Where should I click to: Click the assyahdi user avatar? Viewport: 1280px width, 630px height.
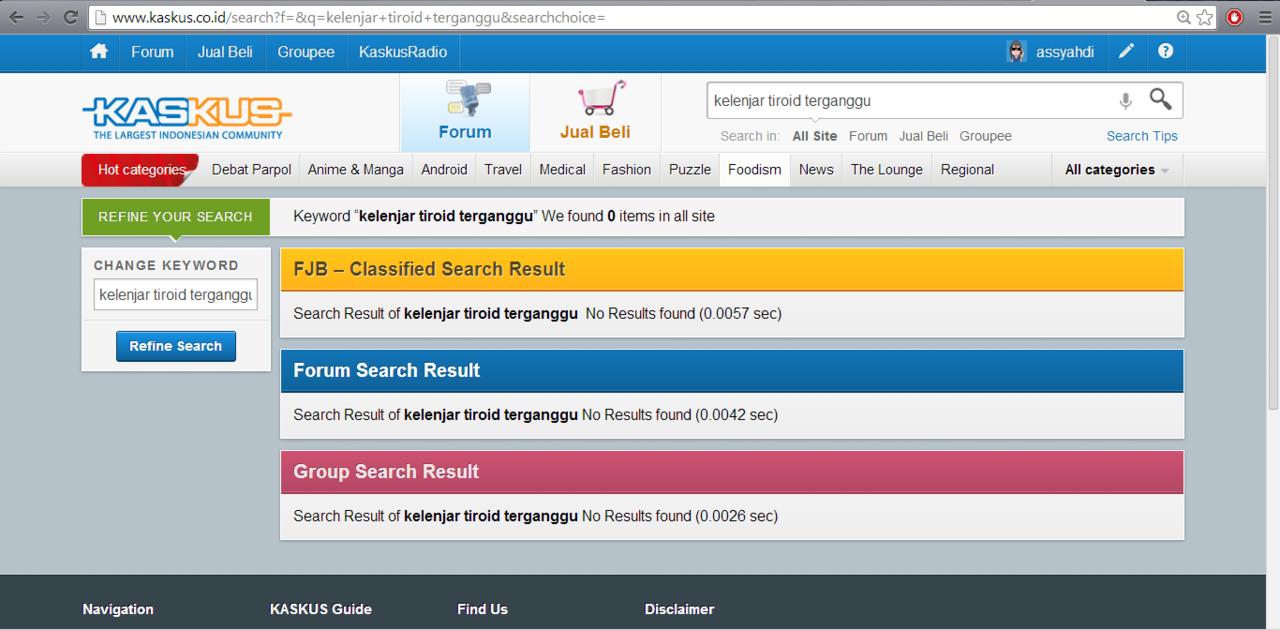click(1017, 52)
